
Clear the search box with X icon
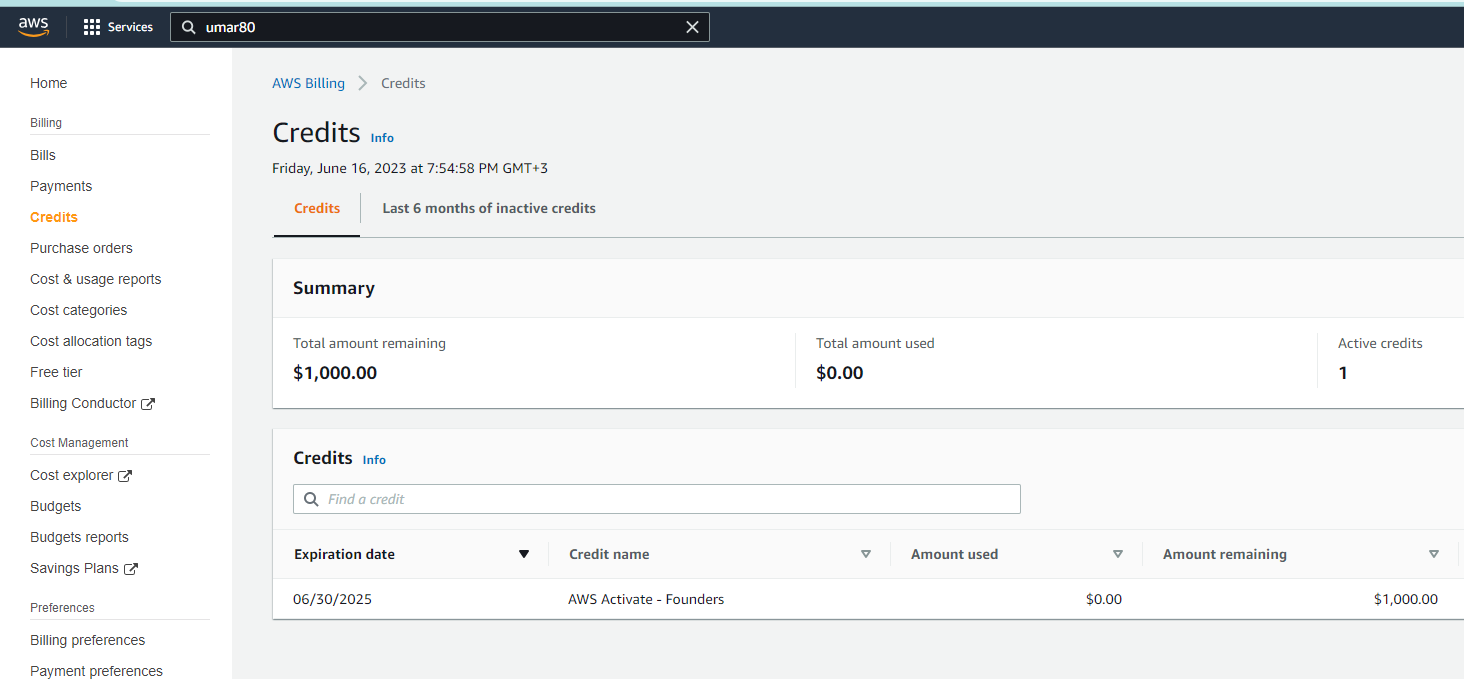pyautogui.click(x=692, y=27)
